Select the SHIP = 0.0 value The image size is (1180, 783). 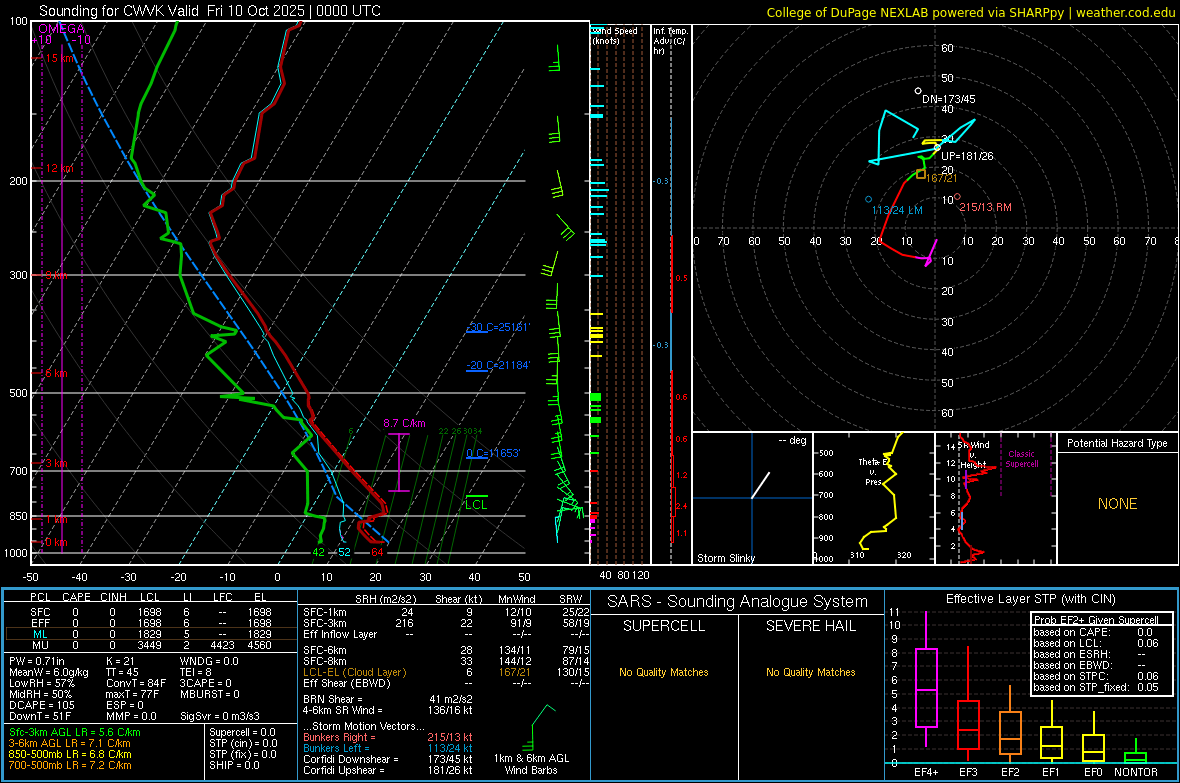pos(235,765)
